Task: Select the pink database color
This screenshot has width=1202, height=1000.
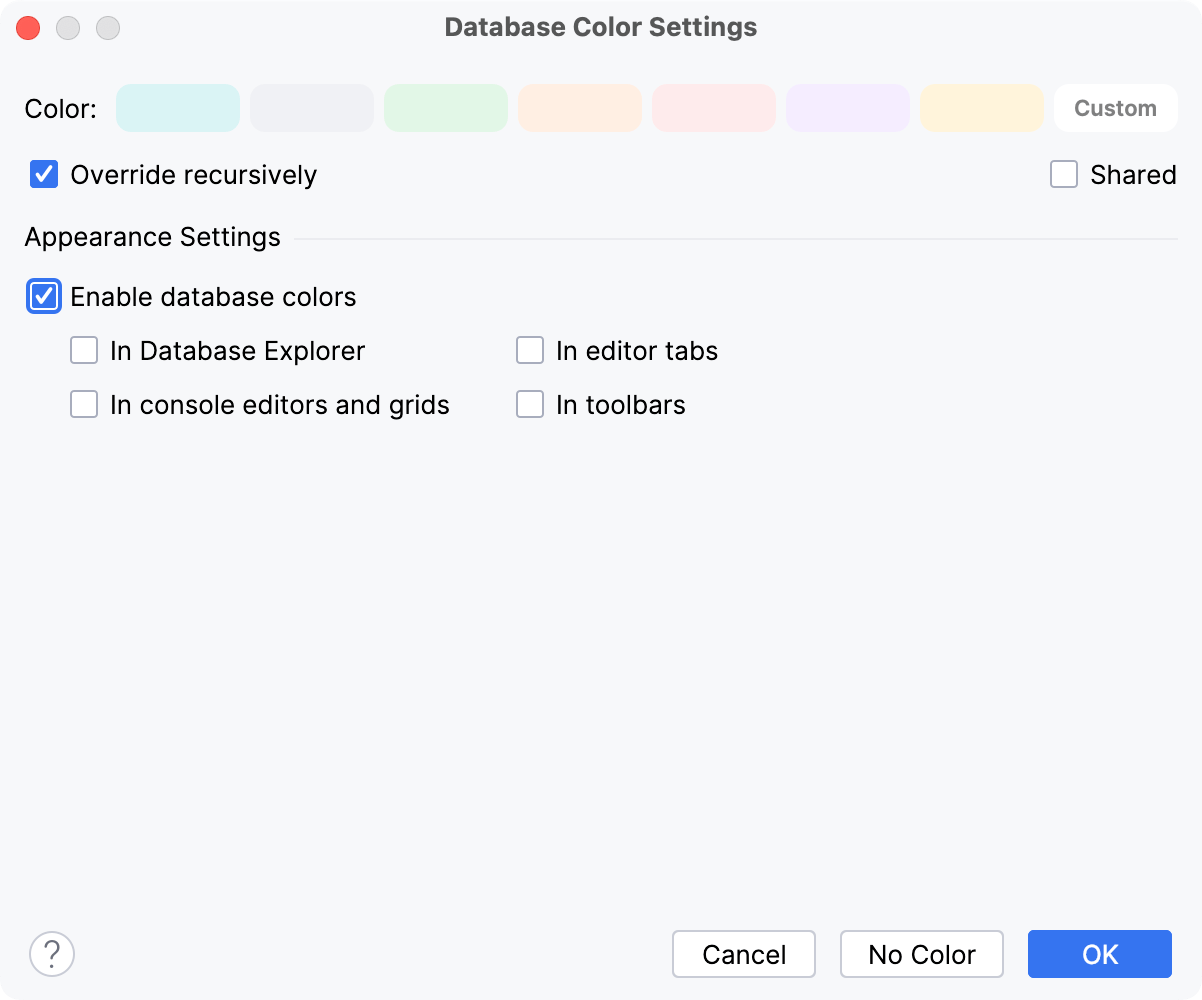Action: 713,108
